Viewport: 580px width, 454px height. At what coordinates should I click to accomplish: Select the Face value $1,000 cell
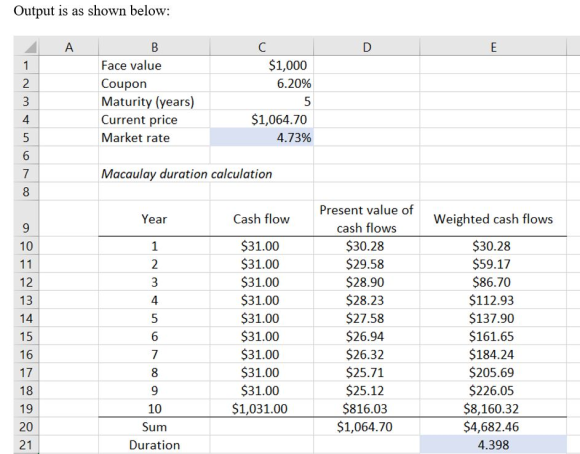point(262,65)
